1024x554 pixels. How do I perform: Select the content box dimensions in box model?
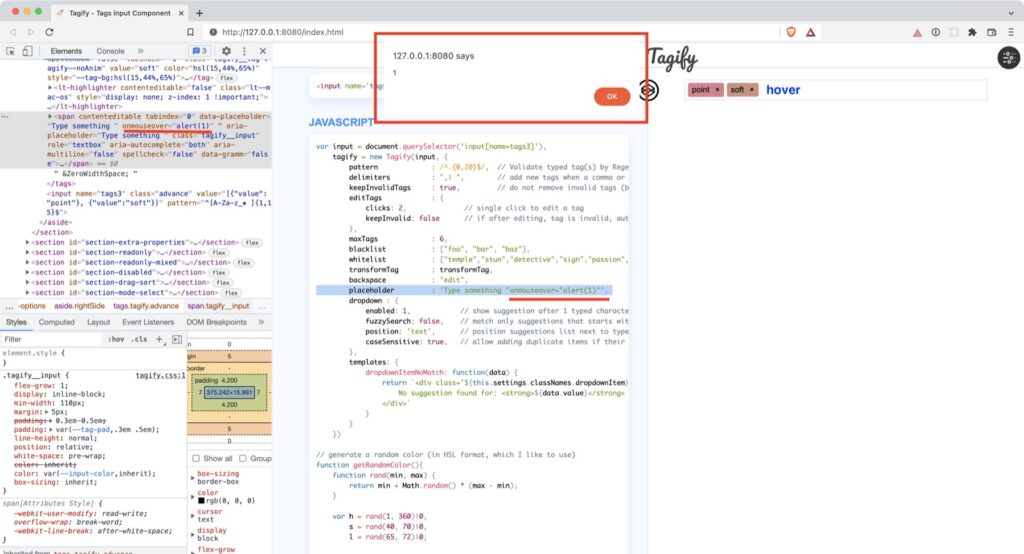pos(229,393)
